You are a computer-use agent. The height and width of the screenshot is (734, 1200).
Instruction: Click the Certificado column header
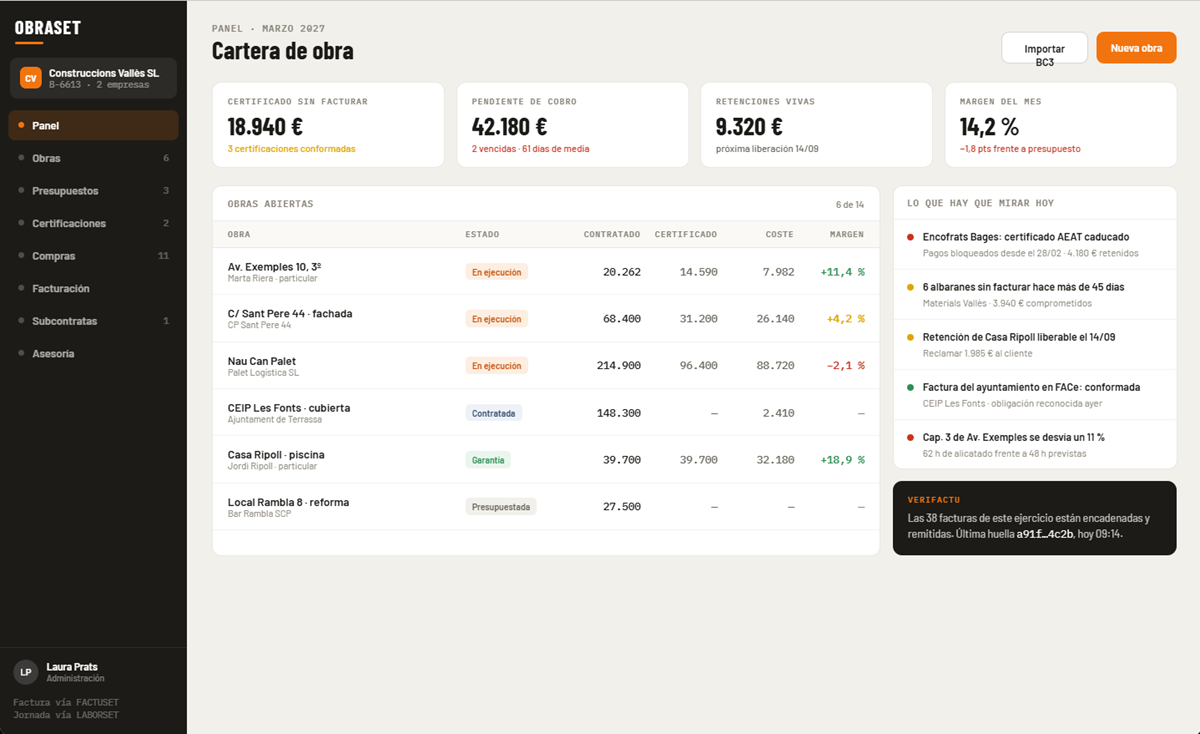[x=686, y=235]
